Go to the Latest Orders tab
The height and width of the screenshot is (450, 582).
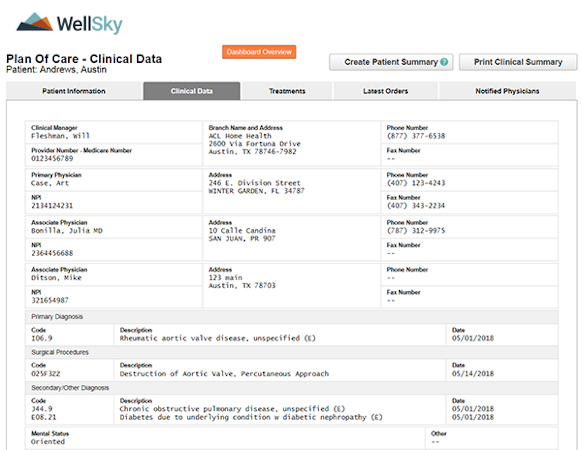(385, 91)
